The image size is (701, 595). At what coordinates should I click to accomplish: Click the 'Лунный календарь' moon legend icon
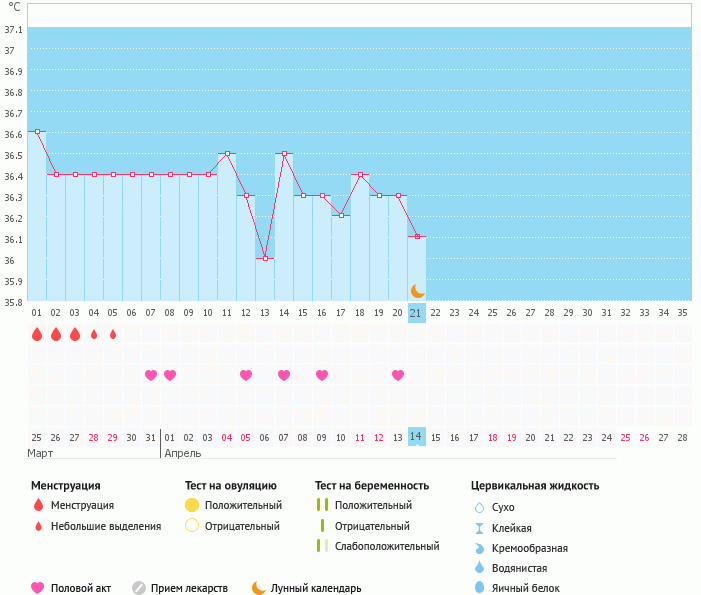259,588
